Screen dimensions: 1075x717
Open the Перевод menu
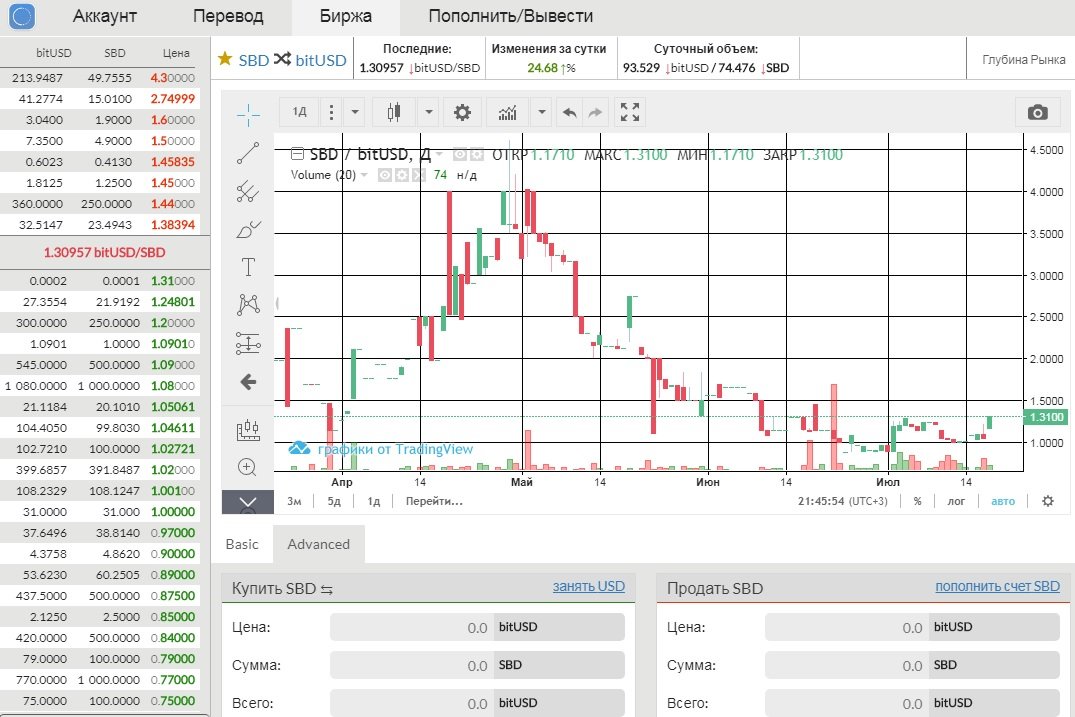(228, 16)
